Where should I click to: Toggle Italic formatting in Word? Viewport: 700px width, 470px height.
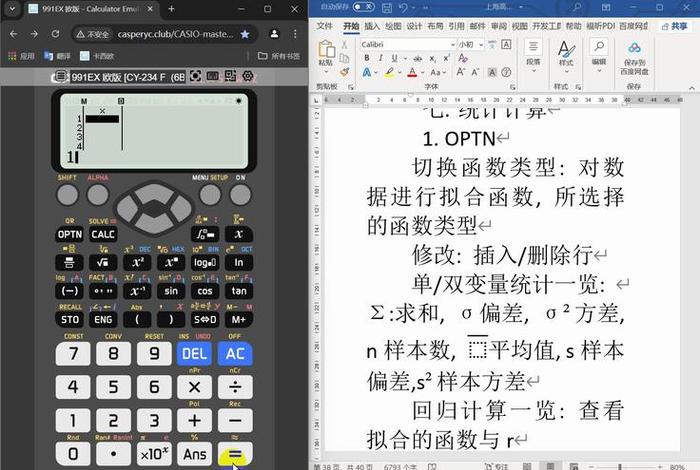click(380, 58)
